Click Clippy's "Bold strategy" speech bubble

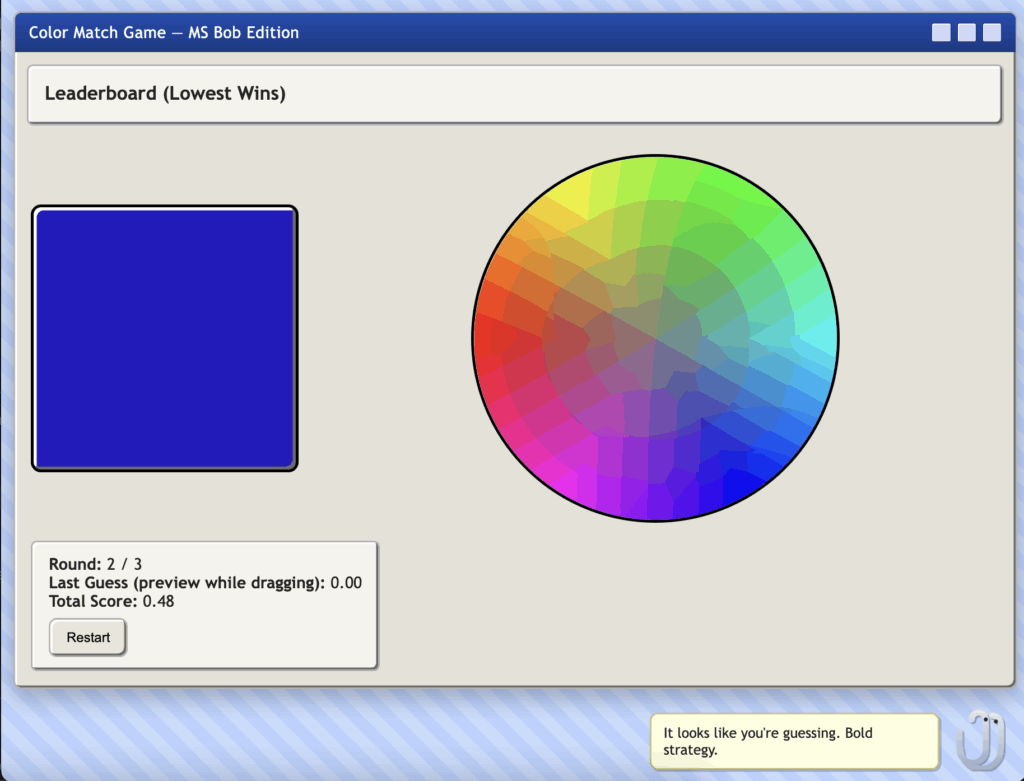point(794,741)
